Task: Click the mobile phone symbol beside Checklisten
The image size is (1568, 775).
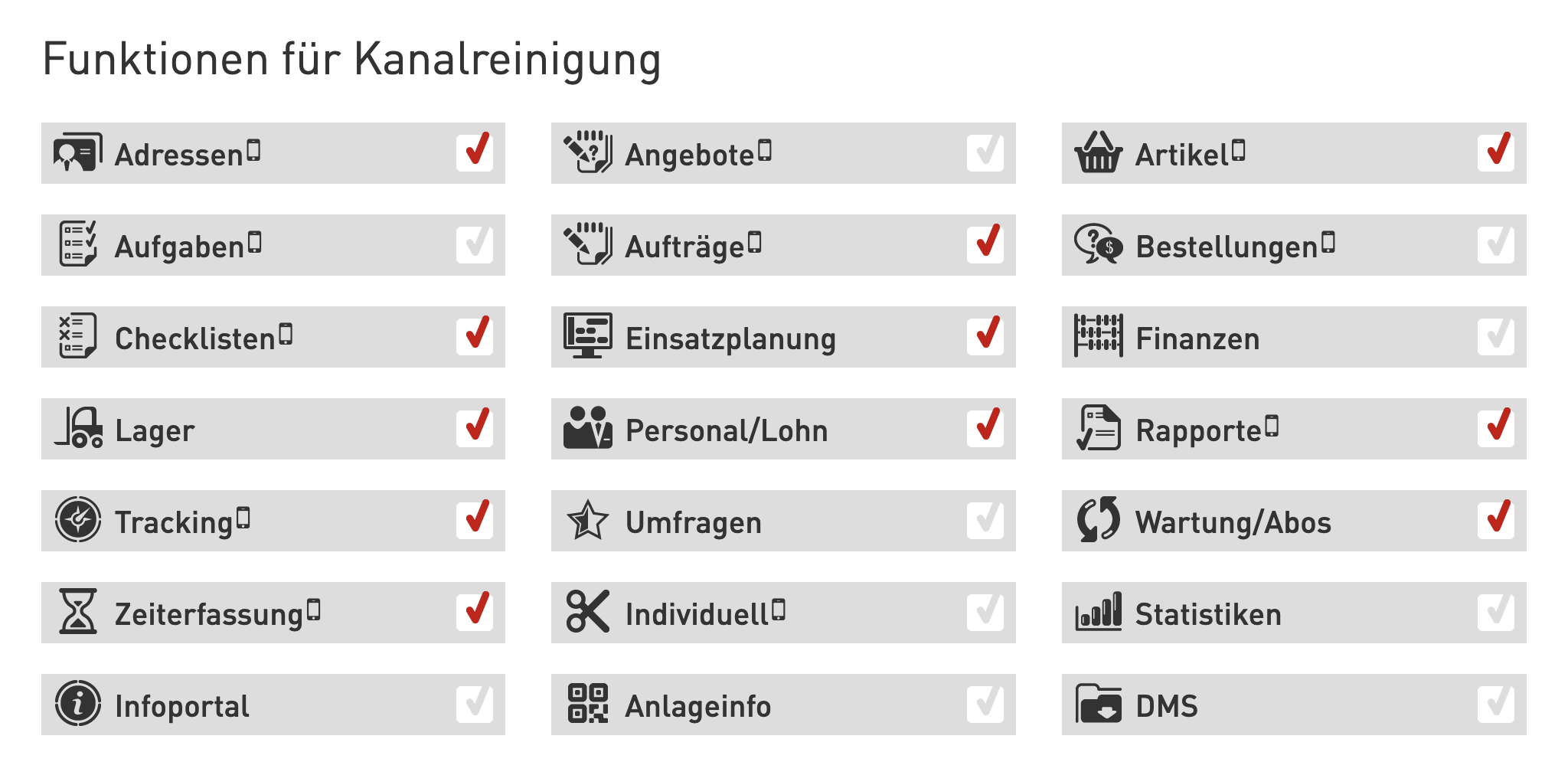Action: coord(286,335)
